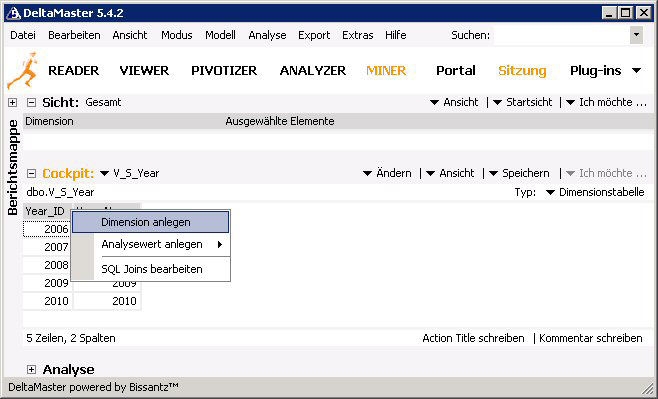Click the Ausgewählte Elemente column header
658x399 pixels.
point(280,121)
